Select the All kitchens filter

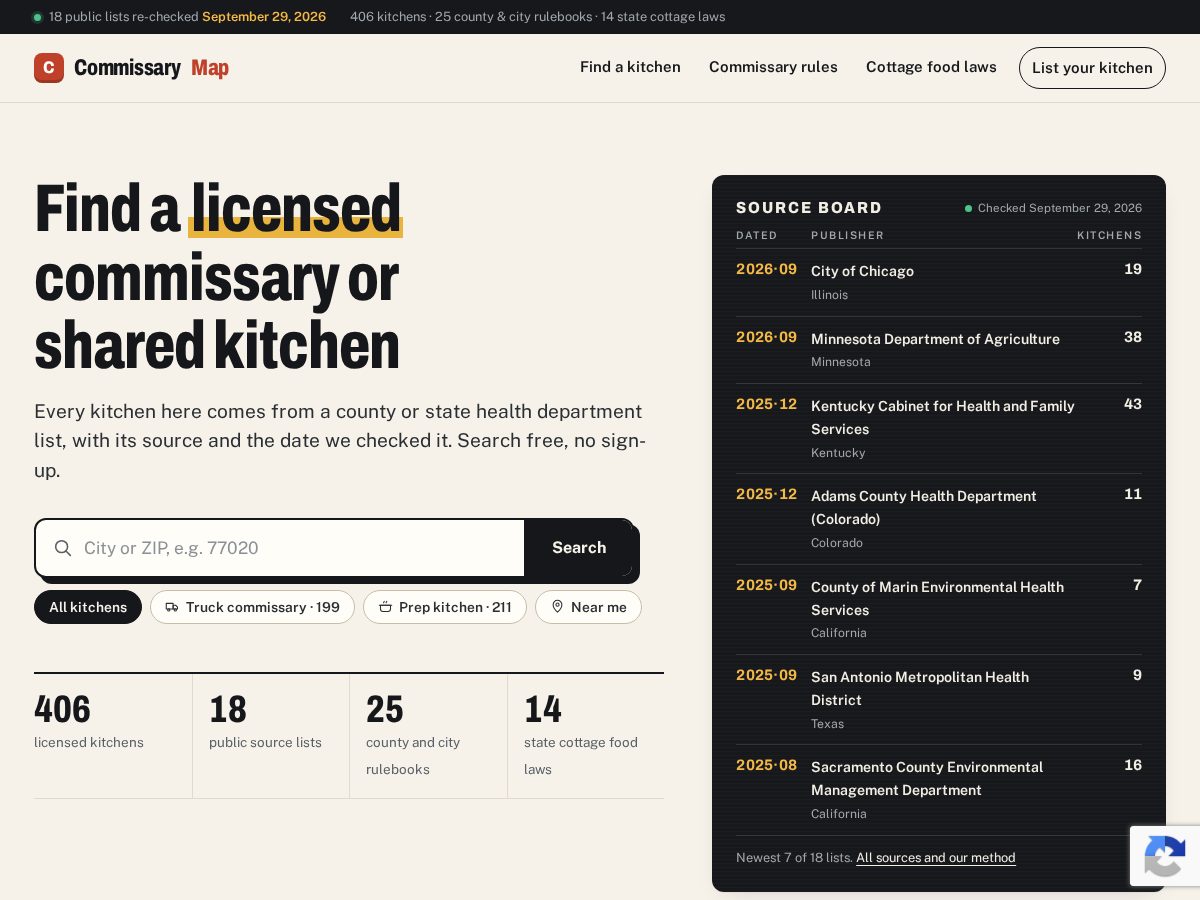click(88, 607)
